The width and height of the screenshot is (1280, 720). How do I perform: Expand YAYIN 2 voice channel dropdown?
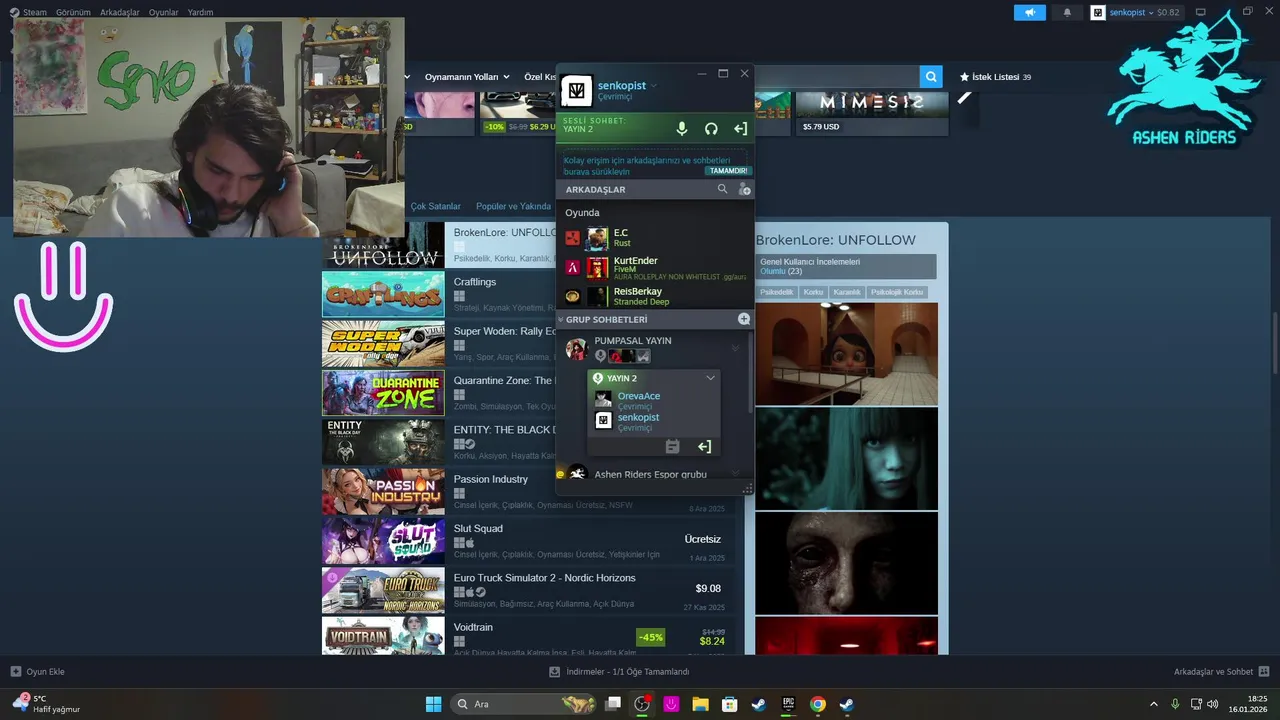click(710, 378)
